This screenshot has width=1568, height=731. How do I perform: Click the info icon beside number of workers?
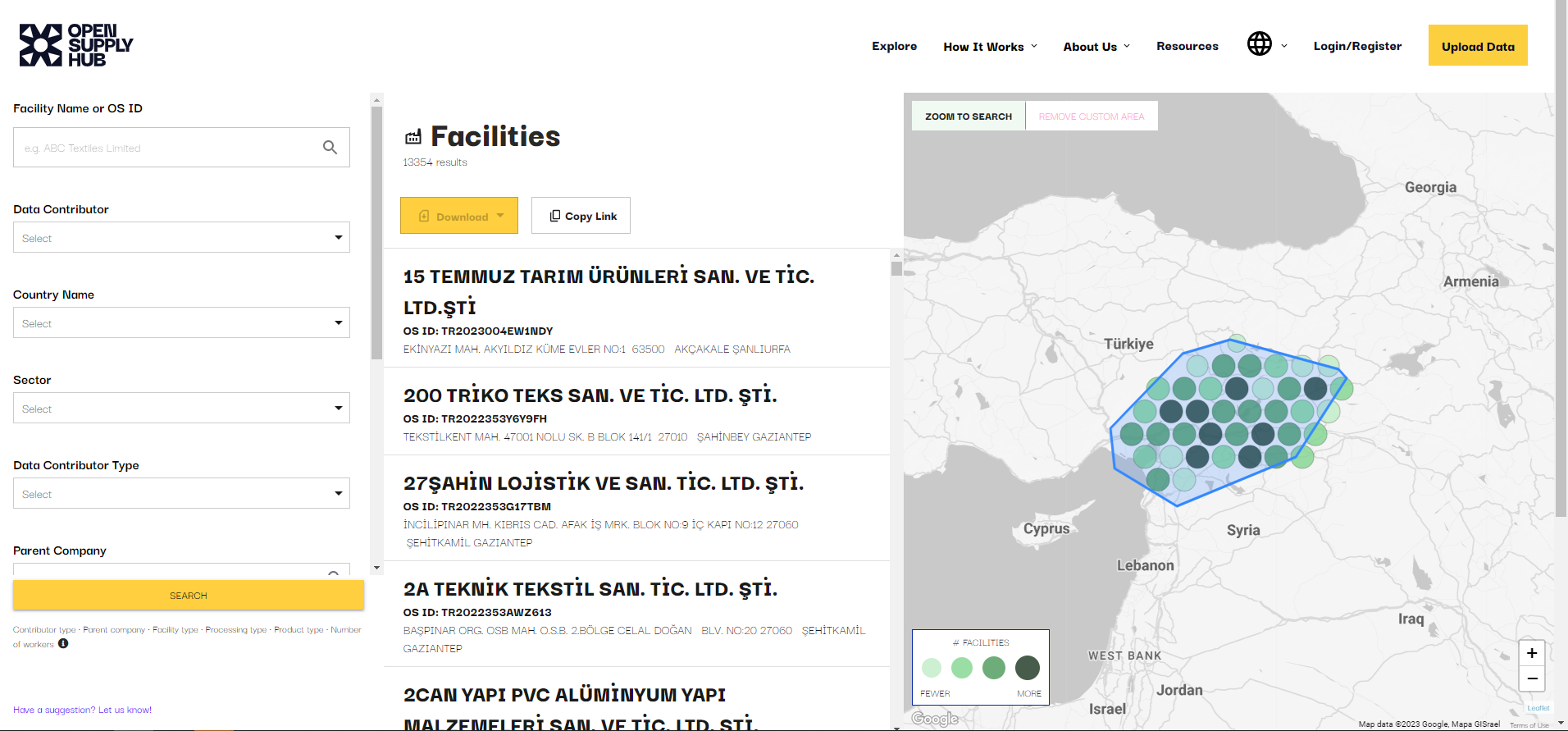tap(63, 644)
